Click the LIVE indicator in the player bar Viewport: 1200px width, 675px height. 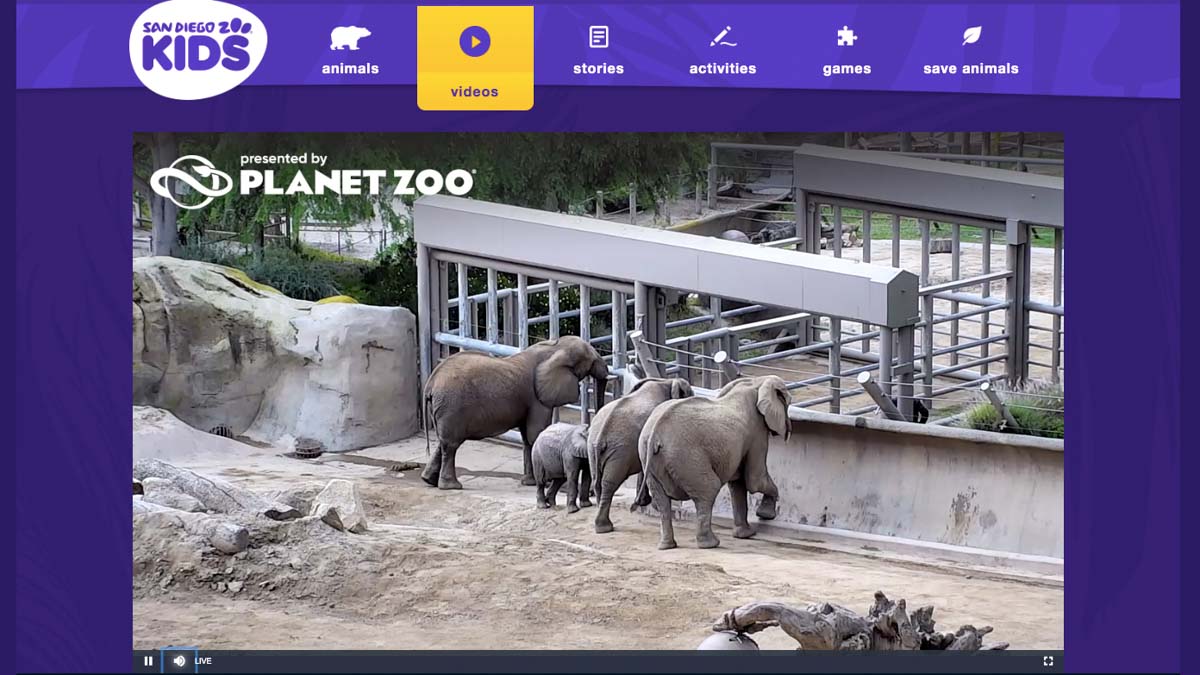[203, 661]
